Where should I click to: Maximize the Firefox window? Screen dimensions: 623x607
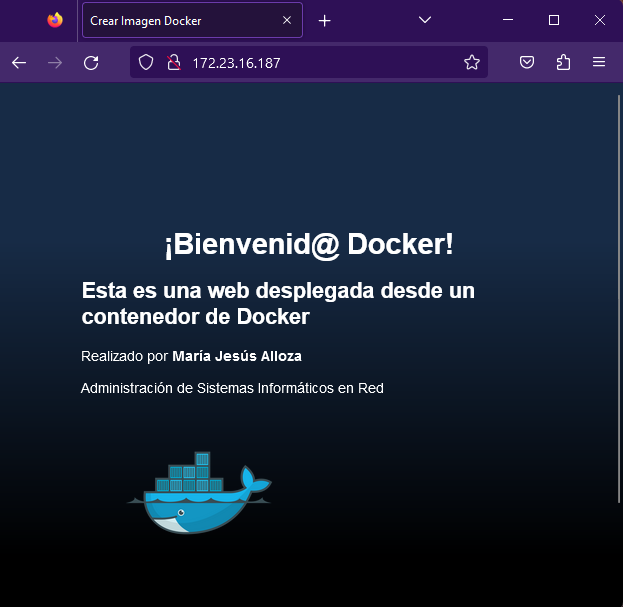pos(554,20)
